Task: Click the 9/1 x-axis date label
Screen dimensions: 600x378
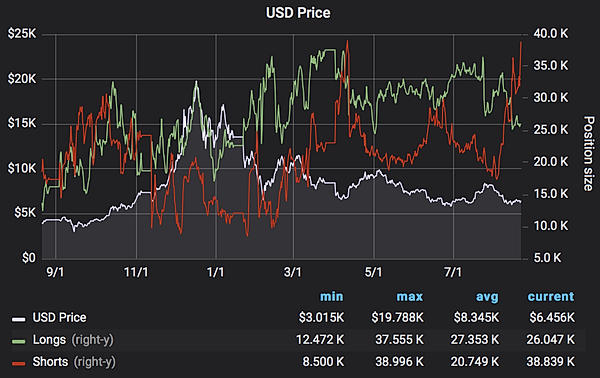Action: pyautogui.click(x=55, y=272)
